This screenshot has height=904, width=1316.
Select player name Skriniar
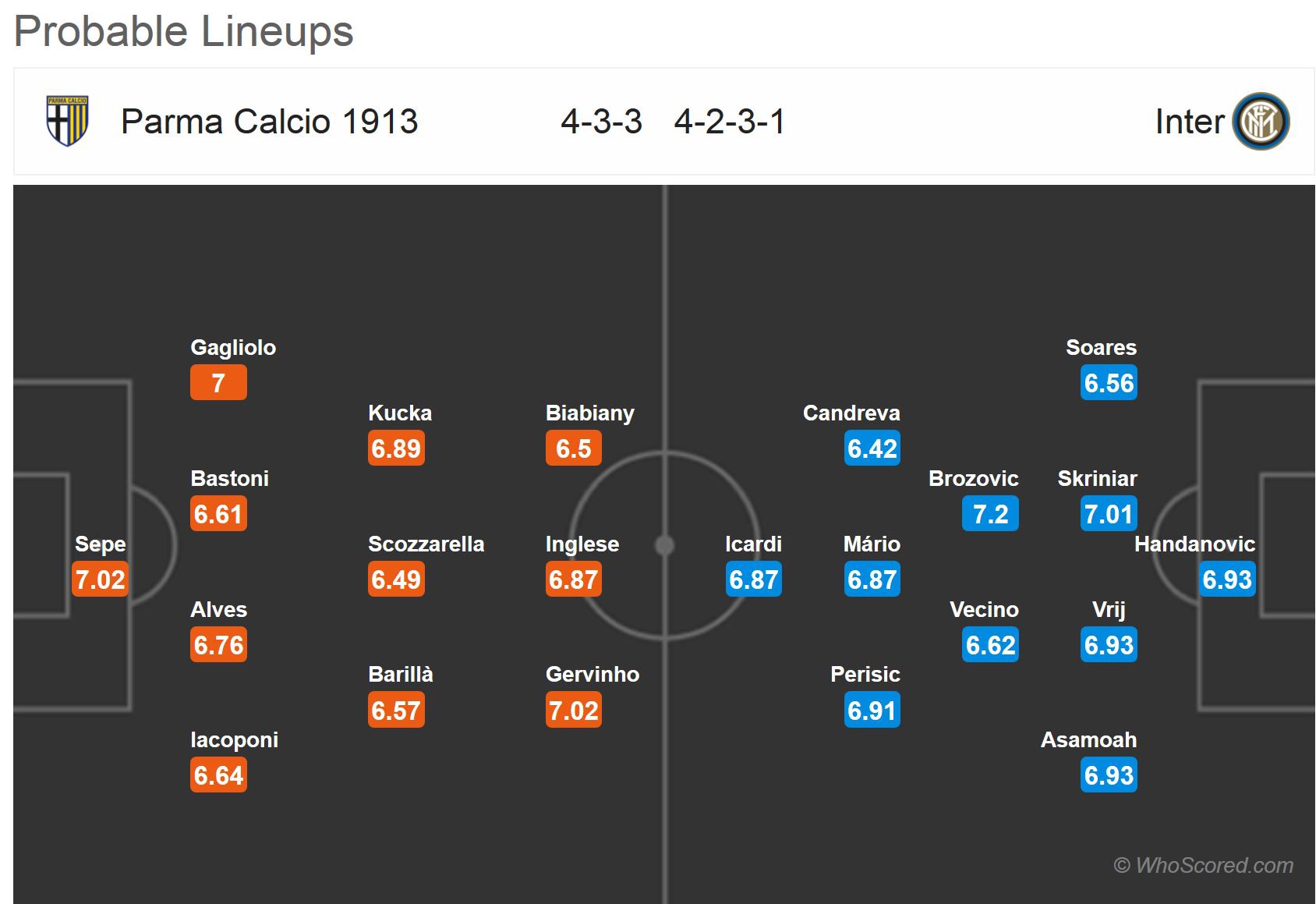click(x=1097, y=478)
